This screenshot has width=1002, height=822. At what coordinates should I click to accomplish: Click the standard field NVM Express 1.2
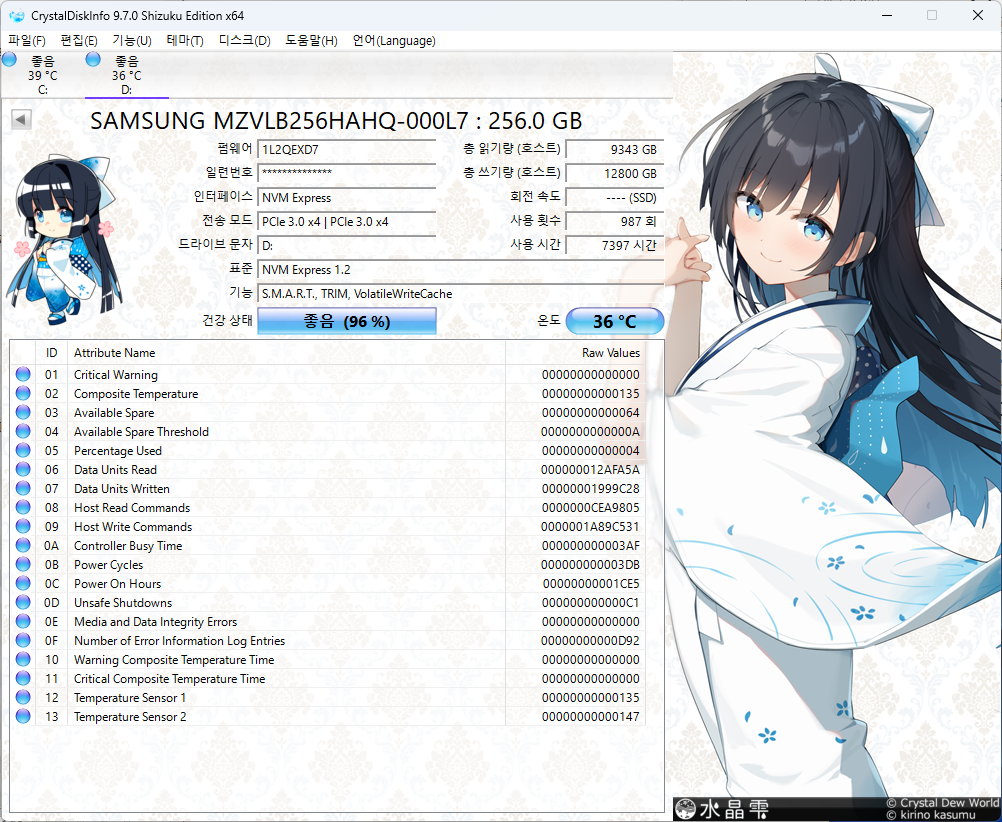(x=460, y=270)
